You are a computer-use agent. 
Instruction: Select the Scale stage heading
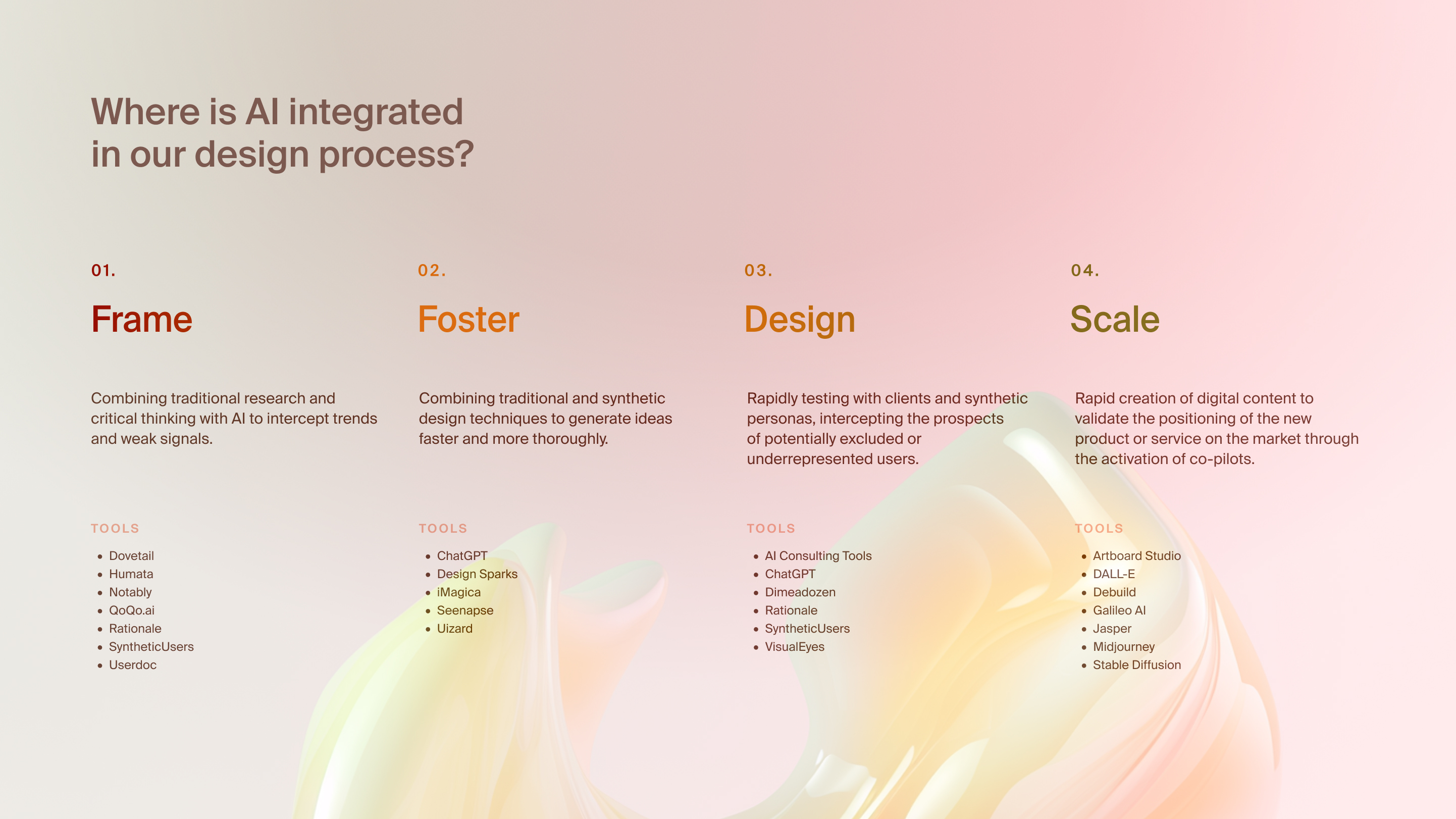click(1113, 319)
